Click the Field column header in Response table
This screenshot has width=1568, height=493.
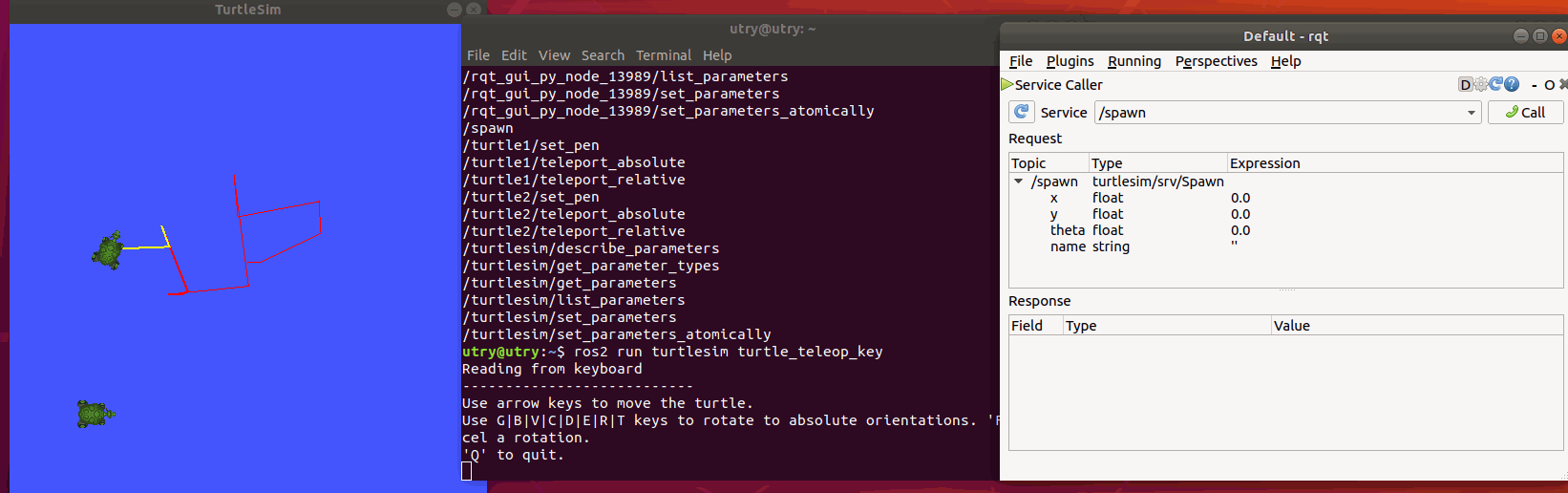pyautogui.click(x=1036, y=326)
